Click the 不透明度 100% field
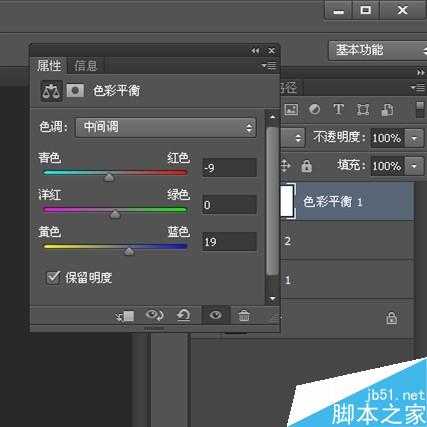This screenshot has height=427, width=427. coord(388,138)
